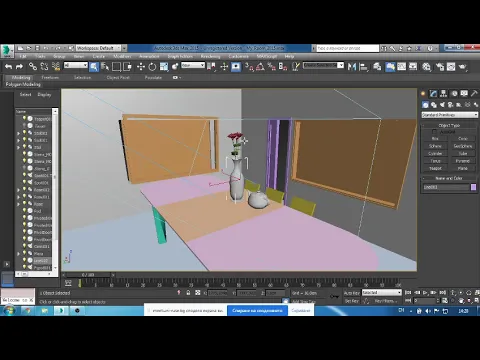Open the Manage Layers icon
The width and height of the screenshot is (480, 360).
point(377,67)
